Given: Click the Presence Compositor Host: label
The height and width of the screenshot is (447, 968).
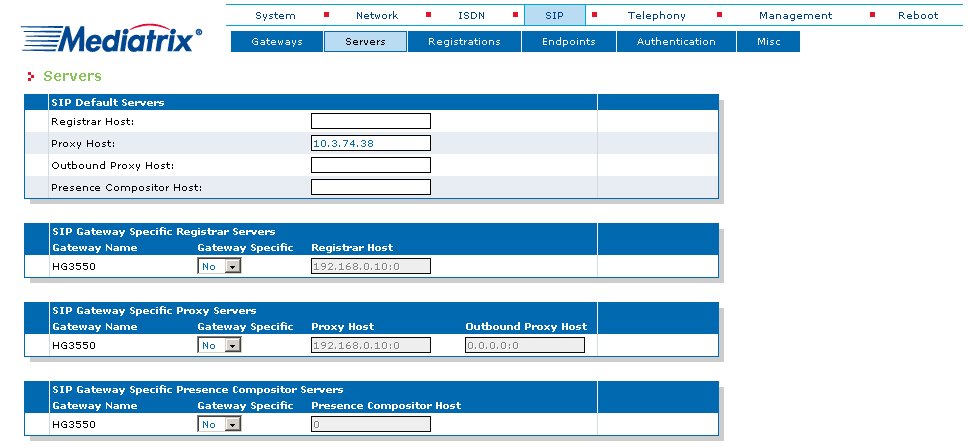Looking at the screenshot, I should (127, 187).
